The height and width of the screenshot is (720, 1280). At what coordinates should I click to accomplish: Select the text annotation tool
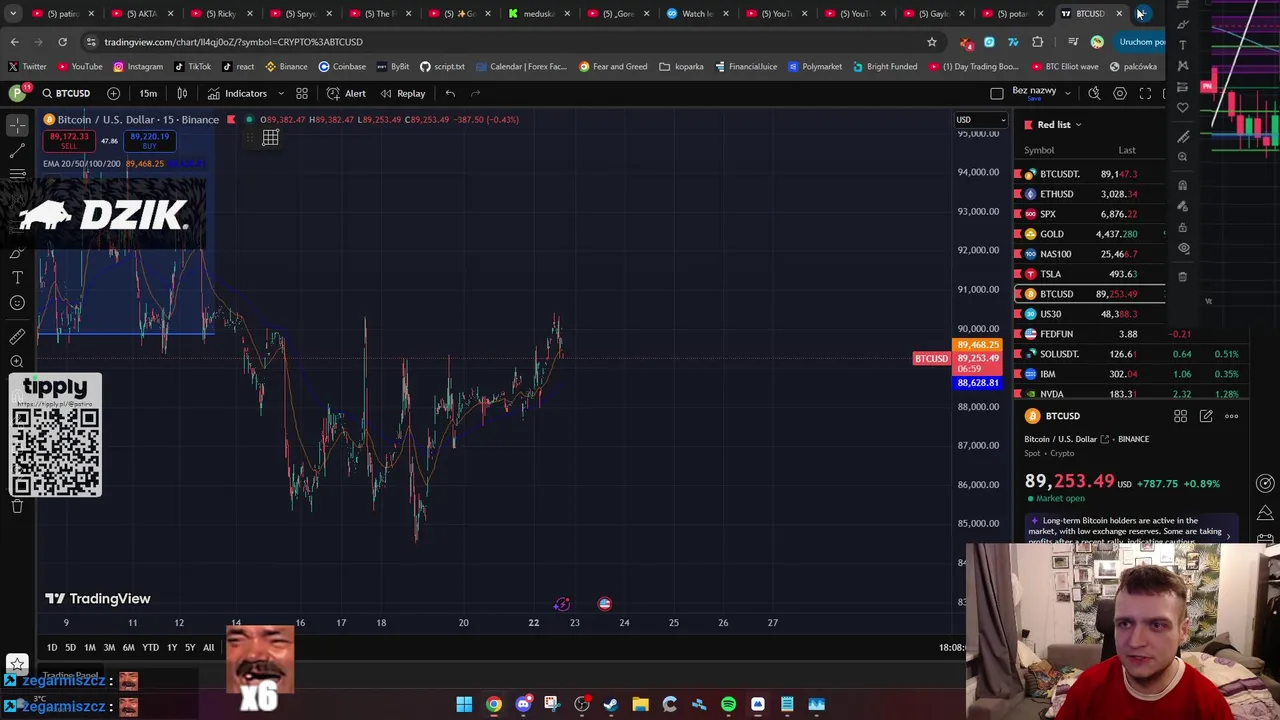tap(17, 277)
